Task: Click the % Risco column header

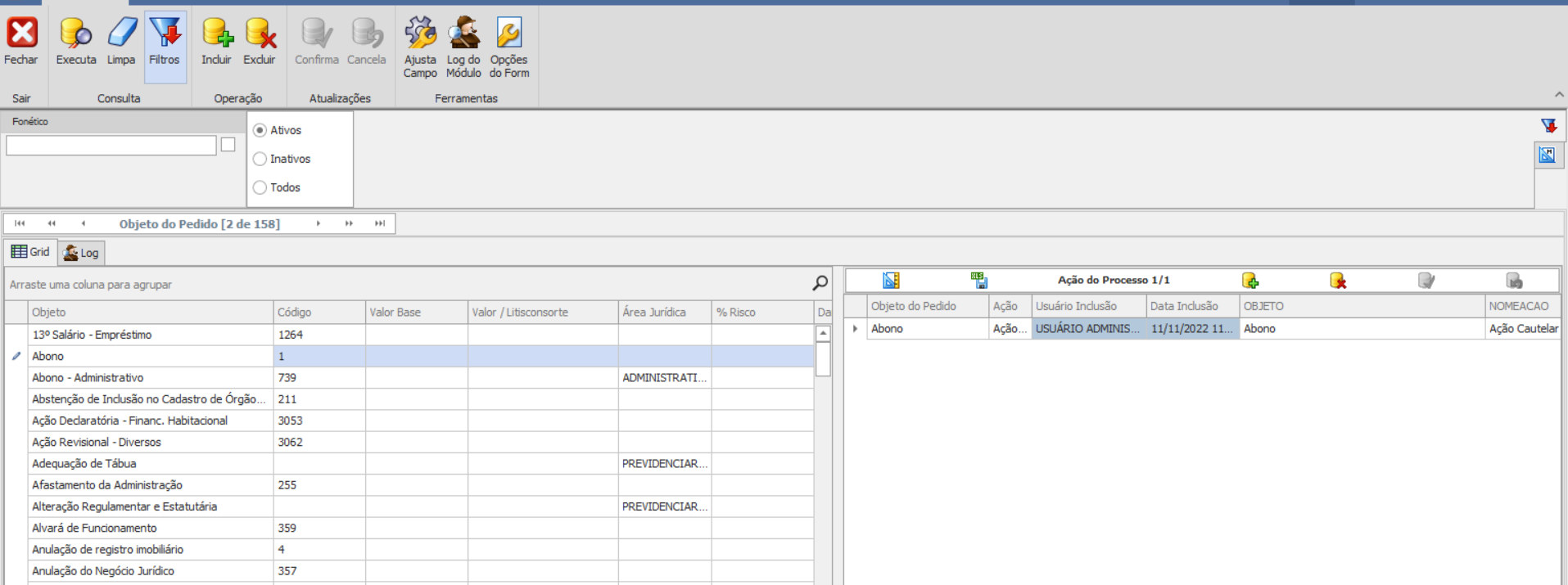Action: coord(762,312)
